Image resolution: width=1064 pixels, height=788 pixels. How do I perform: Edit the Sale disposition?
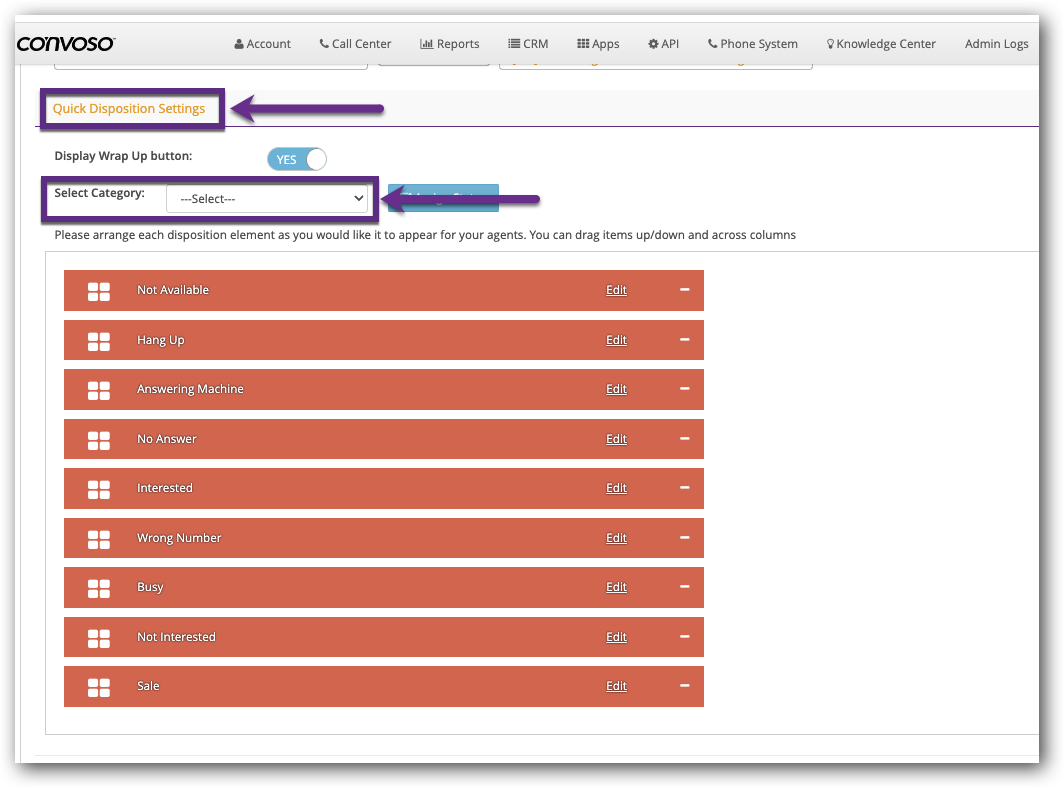616,686
